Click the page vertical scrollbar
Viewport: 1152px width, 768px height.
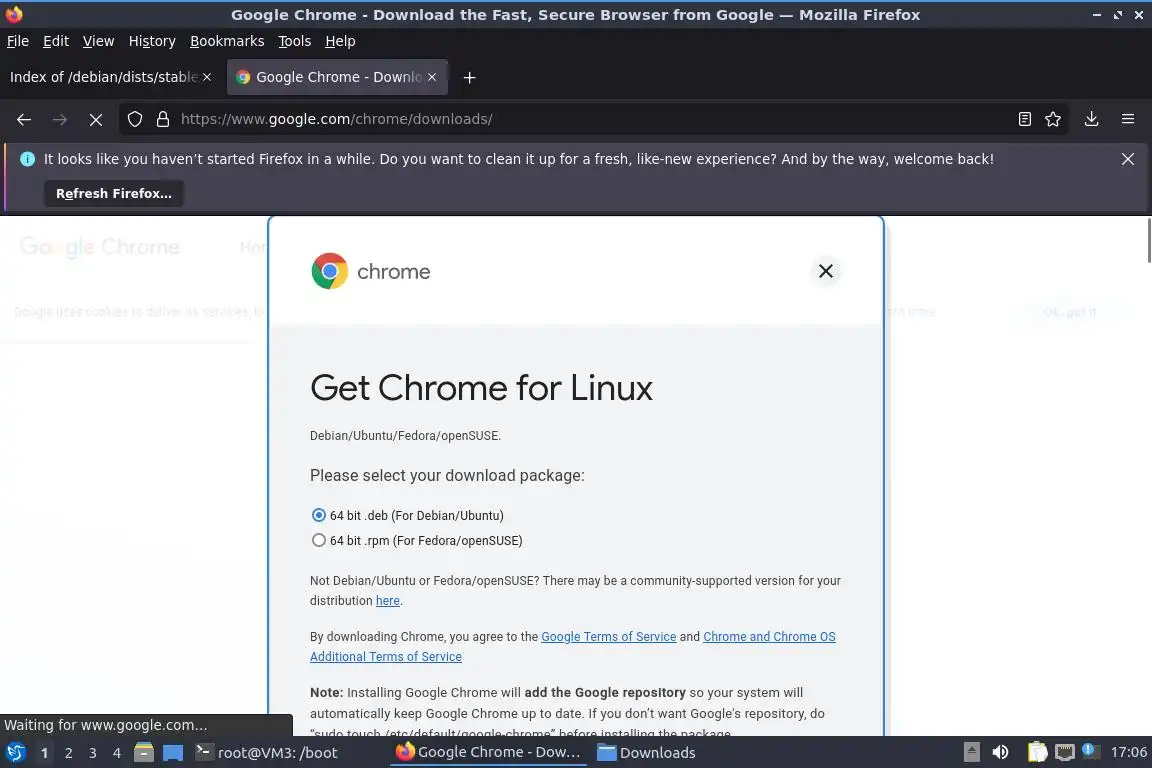(x=1148, y=240)
